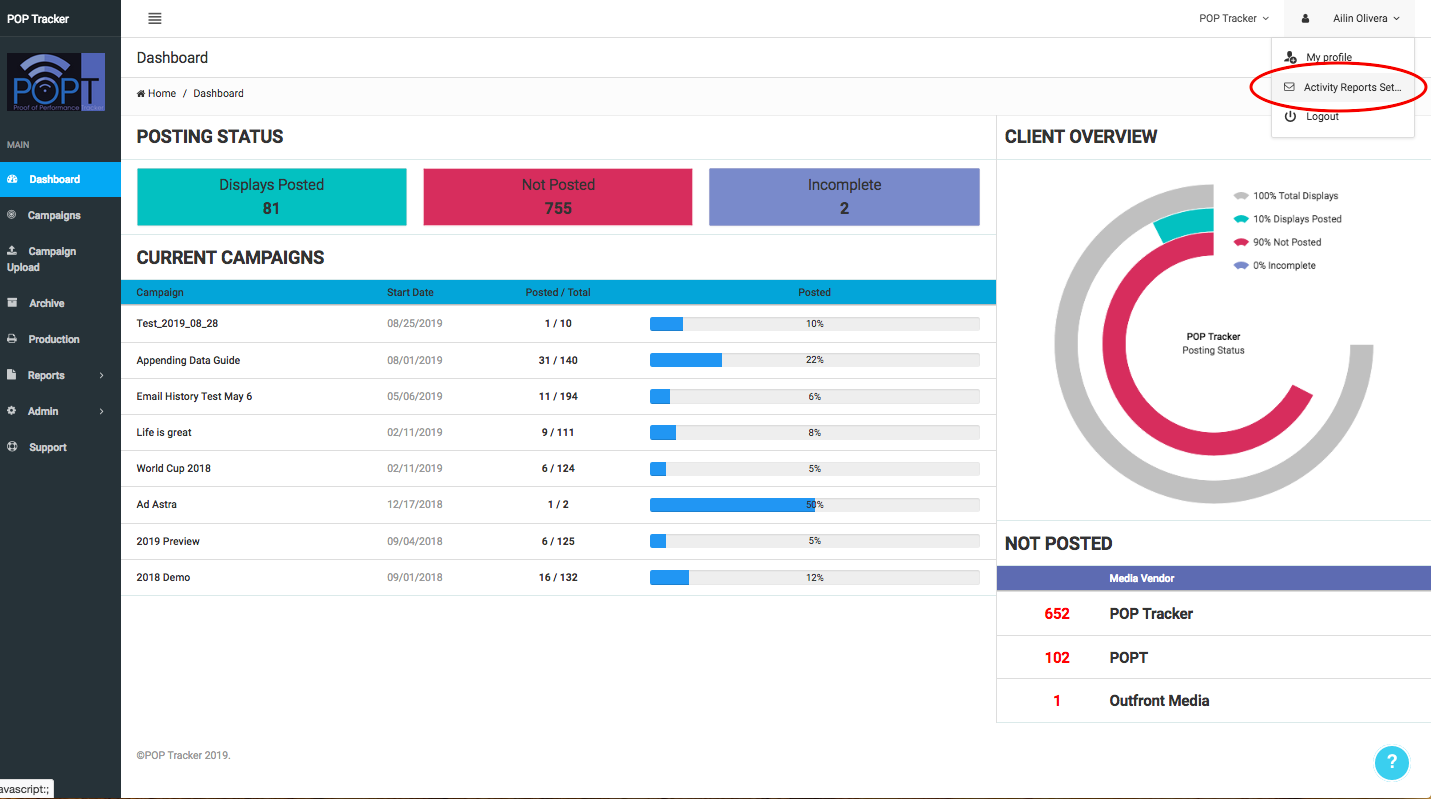Screen dimensions: 1431x799
Task: Click the Dashboard speedometer icon in sidebar
Action: coord(12,180)
